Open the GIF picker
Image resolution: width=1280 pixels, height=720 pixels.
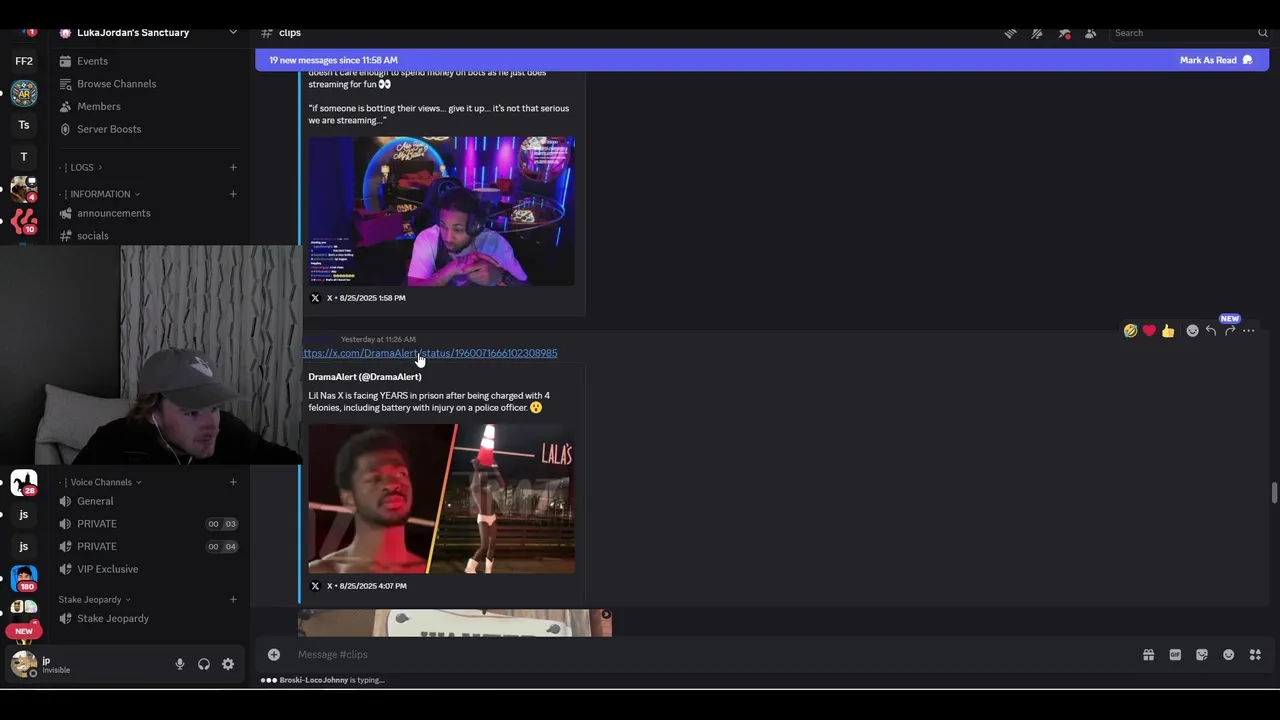pyautogui.click(x=1175, y=655)
